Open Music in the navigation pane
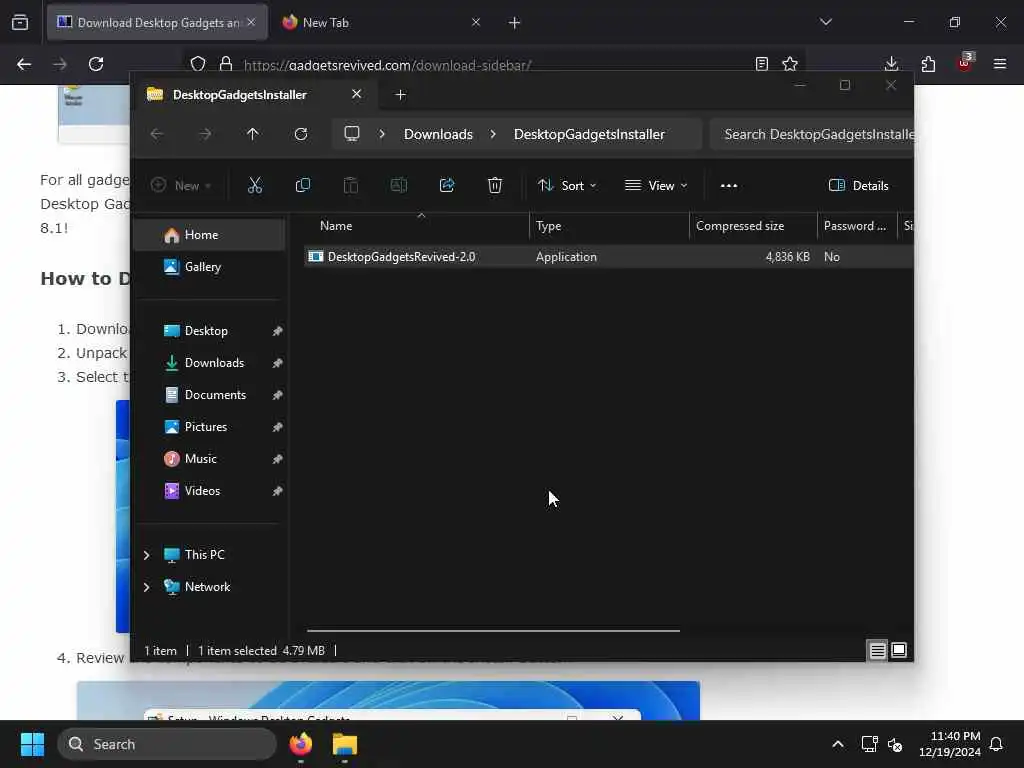The height and width of the screenshot is (768, 1024). point(209,458)
